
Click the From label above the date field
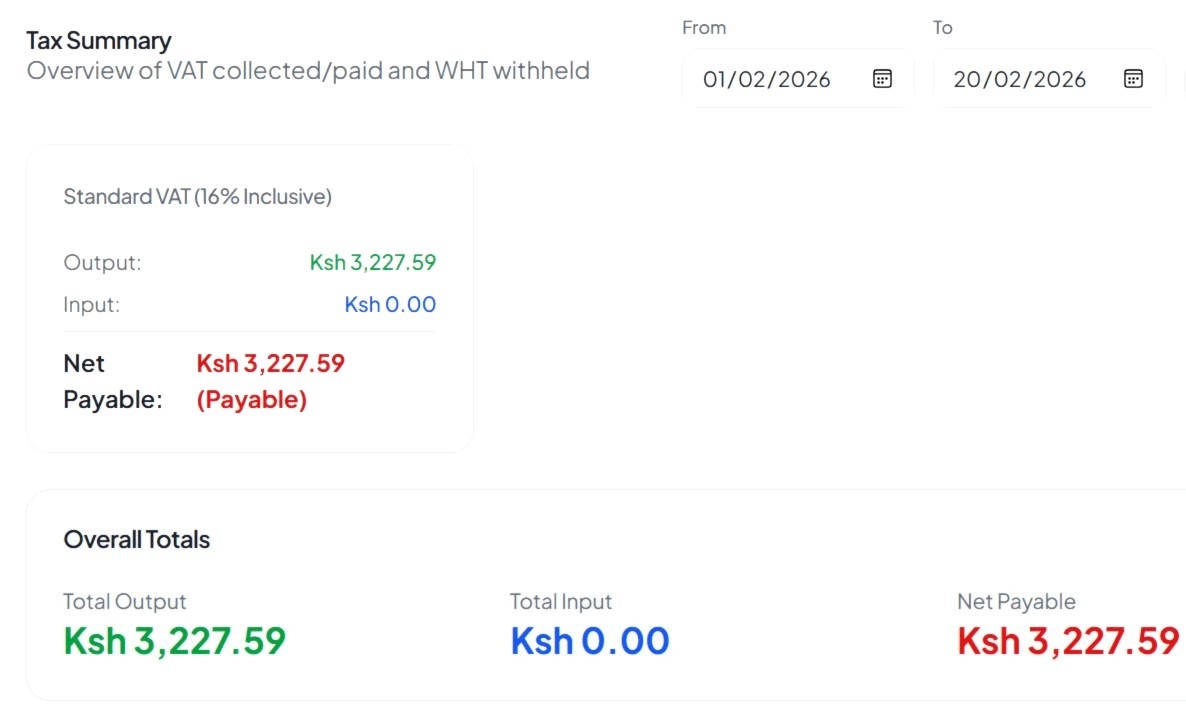704,27
